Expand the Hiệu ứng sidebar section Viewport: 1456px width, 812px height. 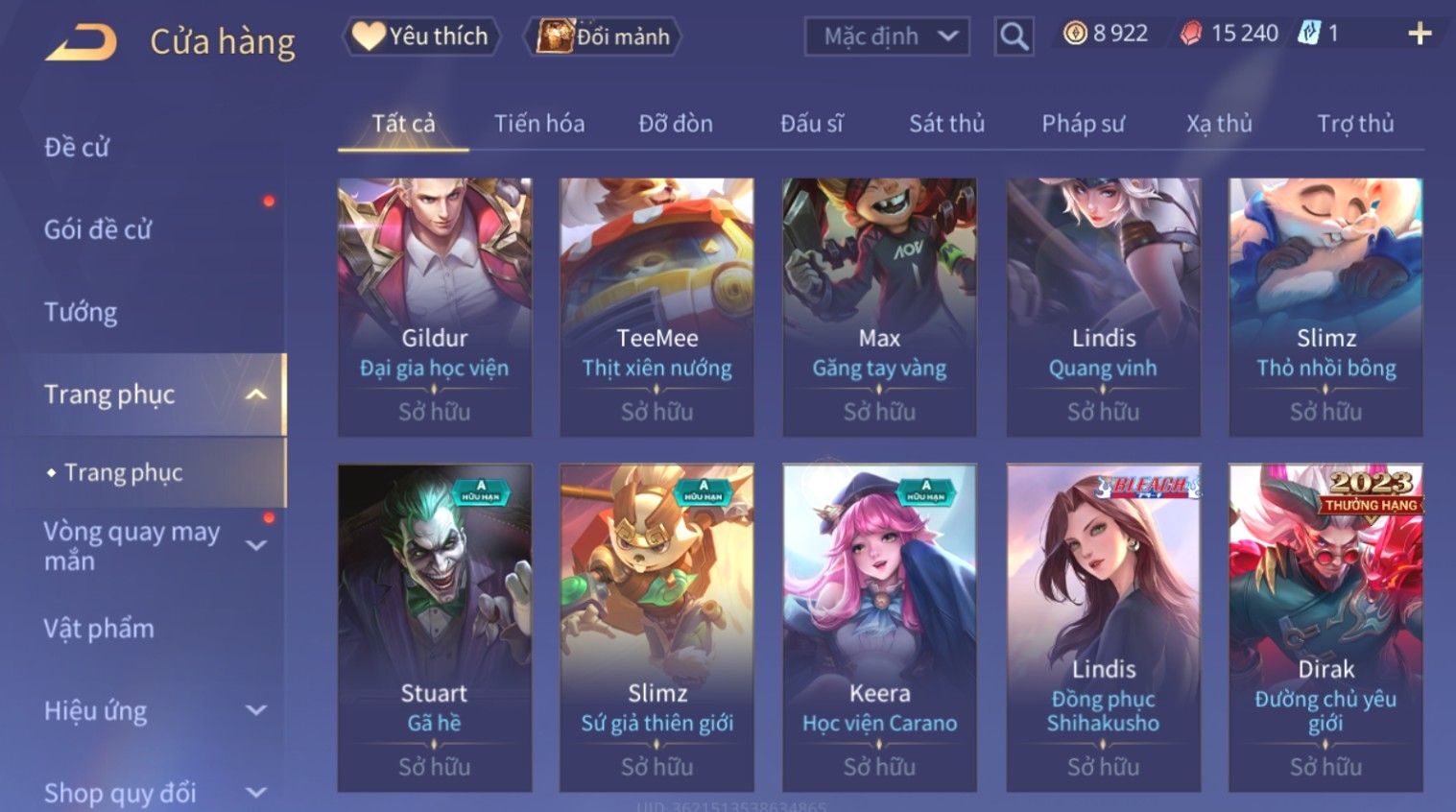click(x=256, y=711)
